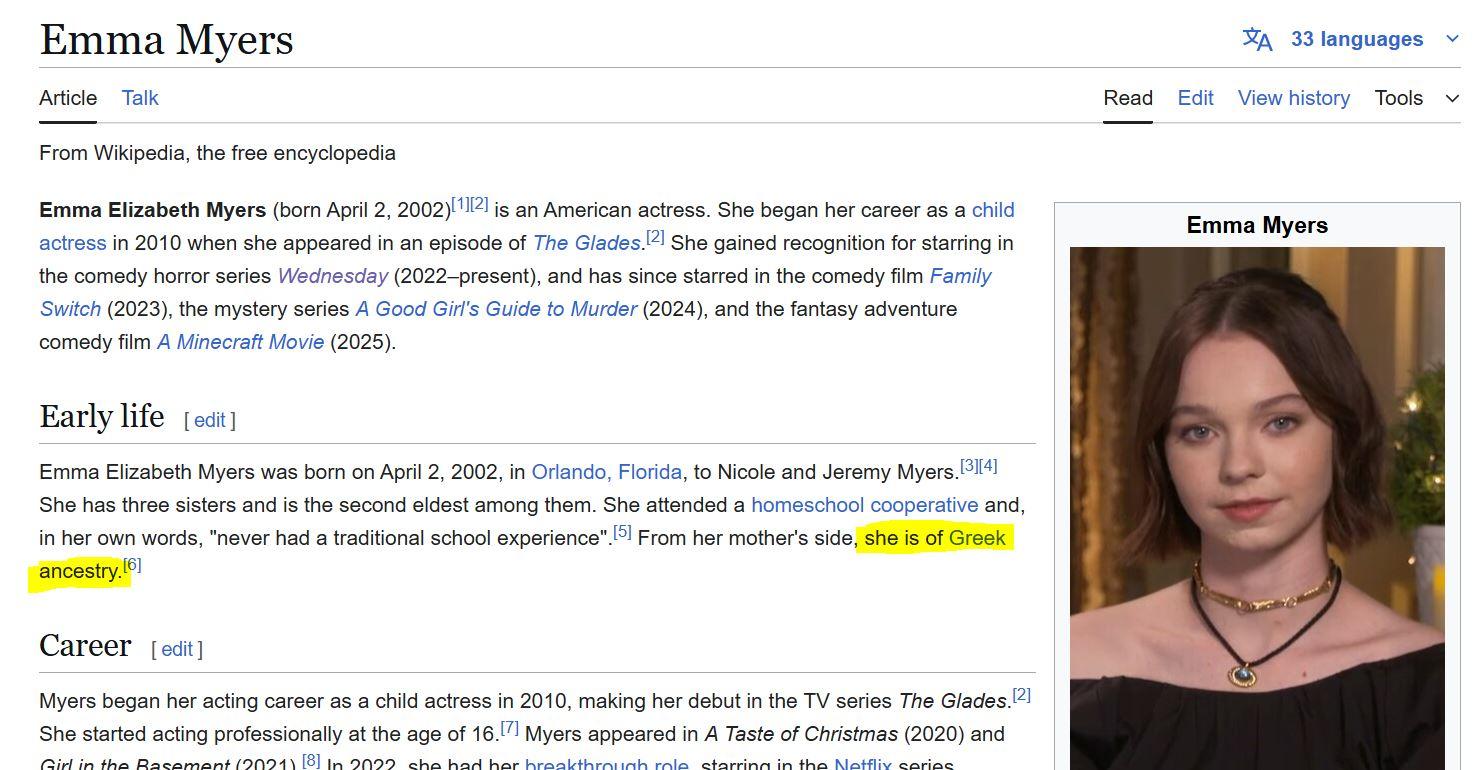Switch to the Article tab

click(x=68, y=98)
